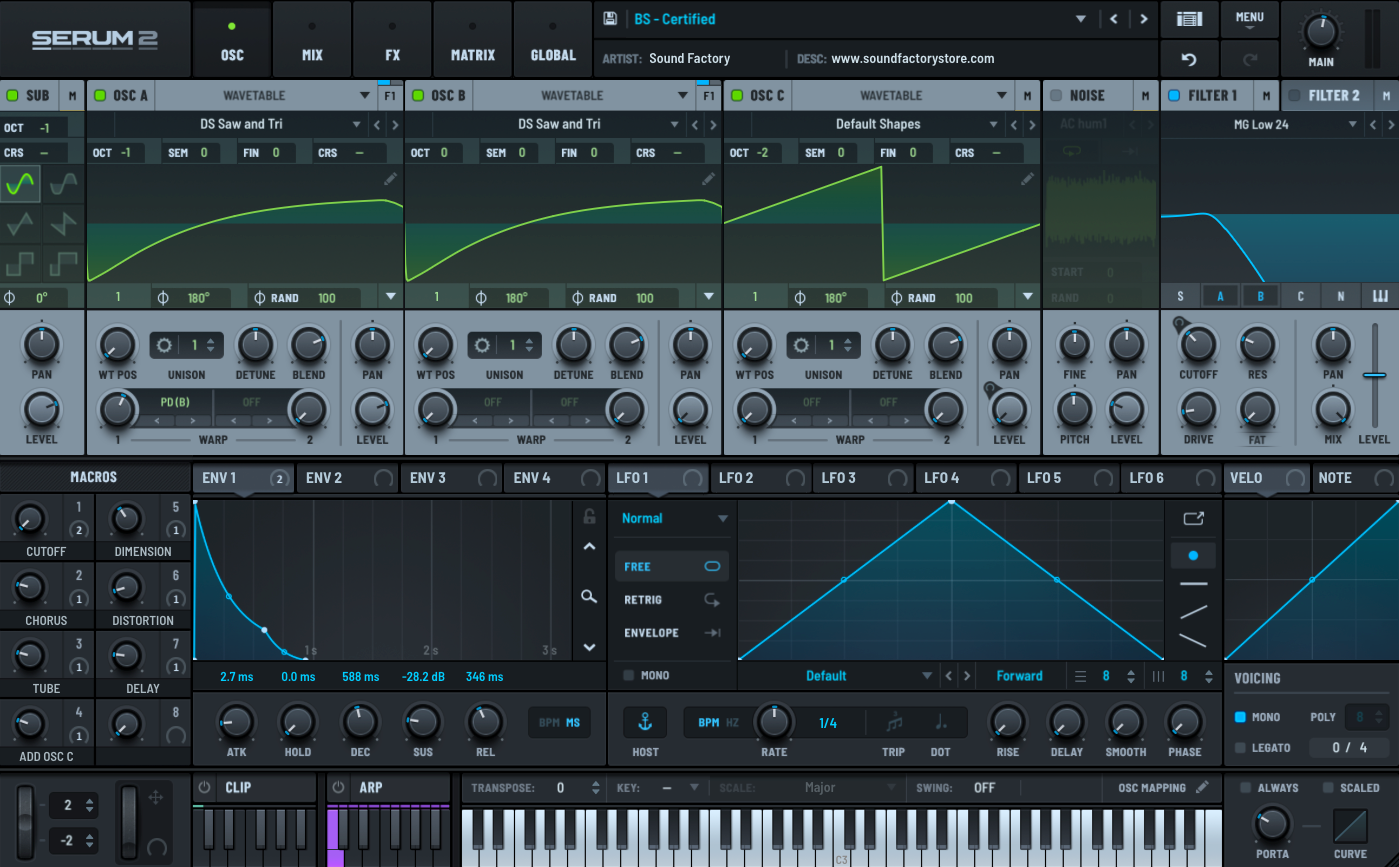Click the LFO export arrow icon
The height and width of the screenshot is (867, 1399).
point(1193,519)
